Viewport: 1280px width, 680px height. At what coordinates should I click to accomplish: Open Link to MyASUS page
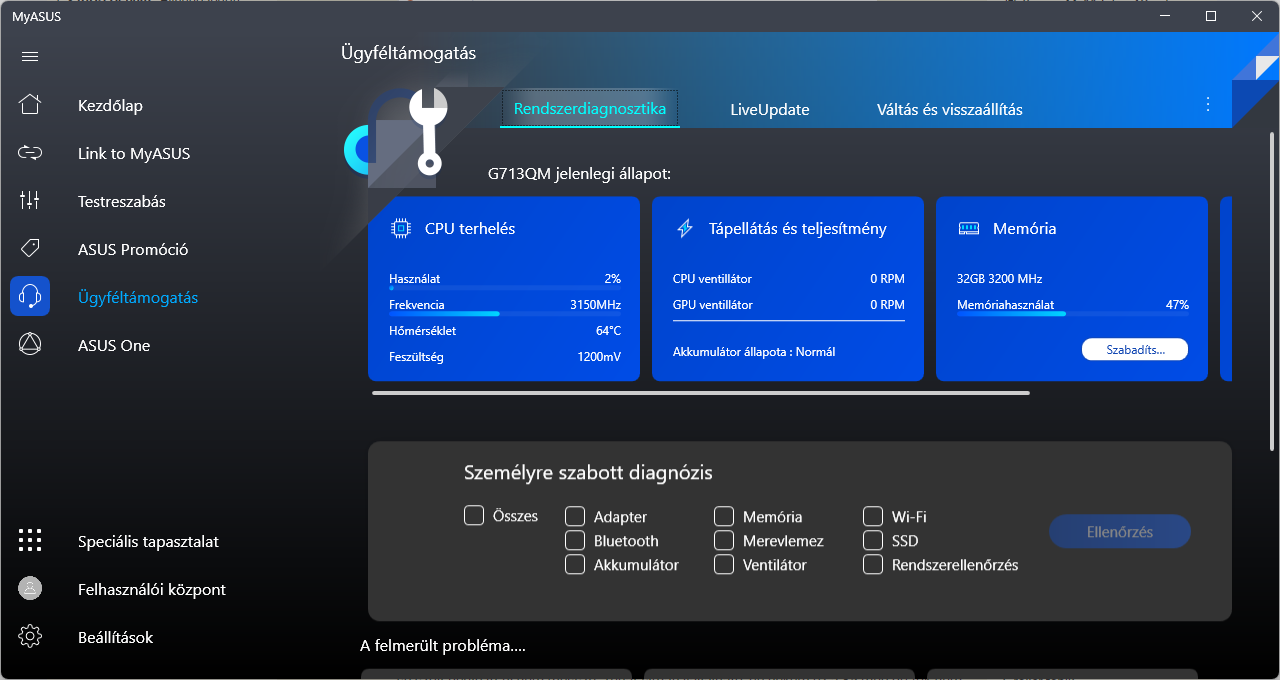(134, 153)
